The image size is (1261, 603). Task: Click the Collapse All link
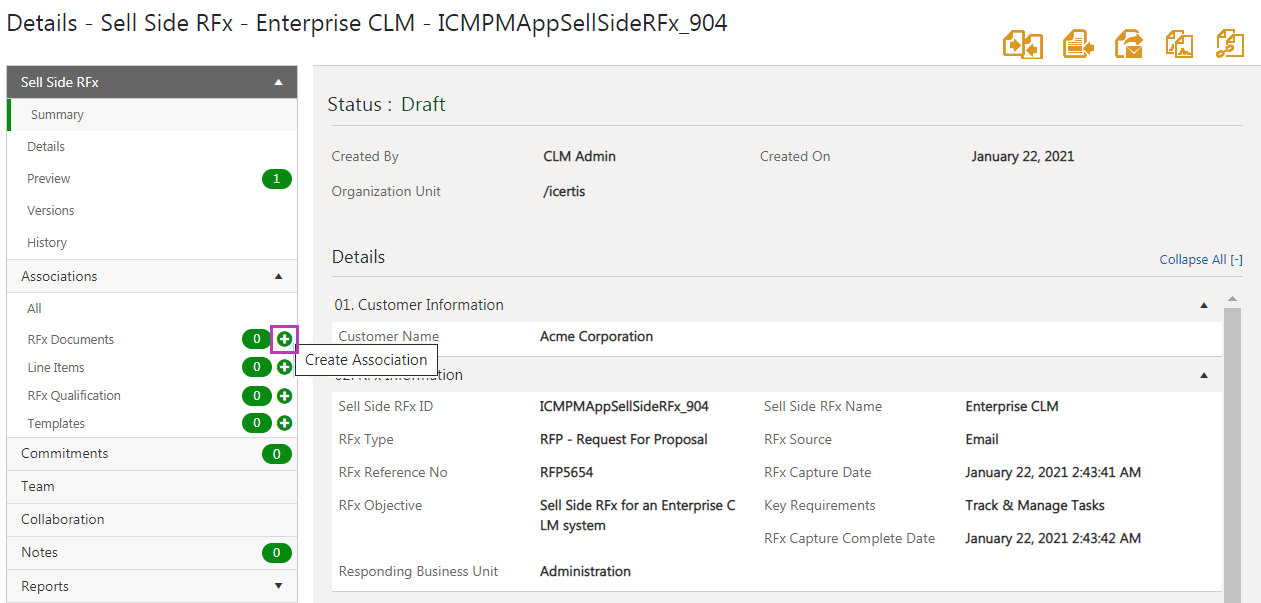coord(1200,260)
